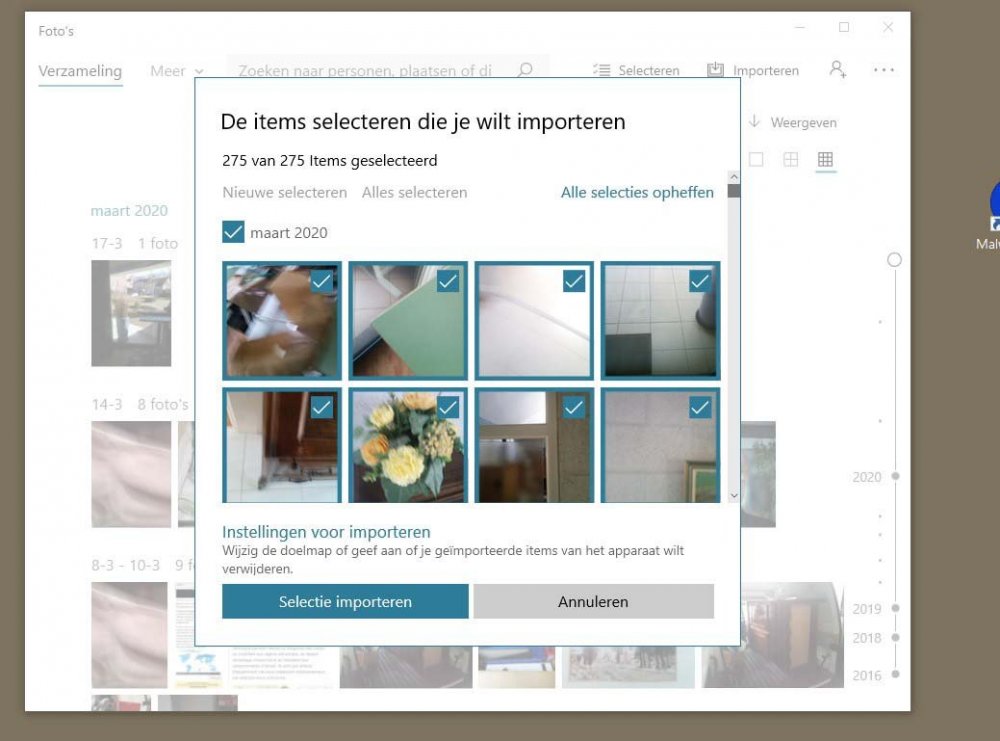Click Alle selecties opheffen link
Screen dimensions: 1000x741
[x=637, y=192]
